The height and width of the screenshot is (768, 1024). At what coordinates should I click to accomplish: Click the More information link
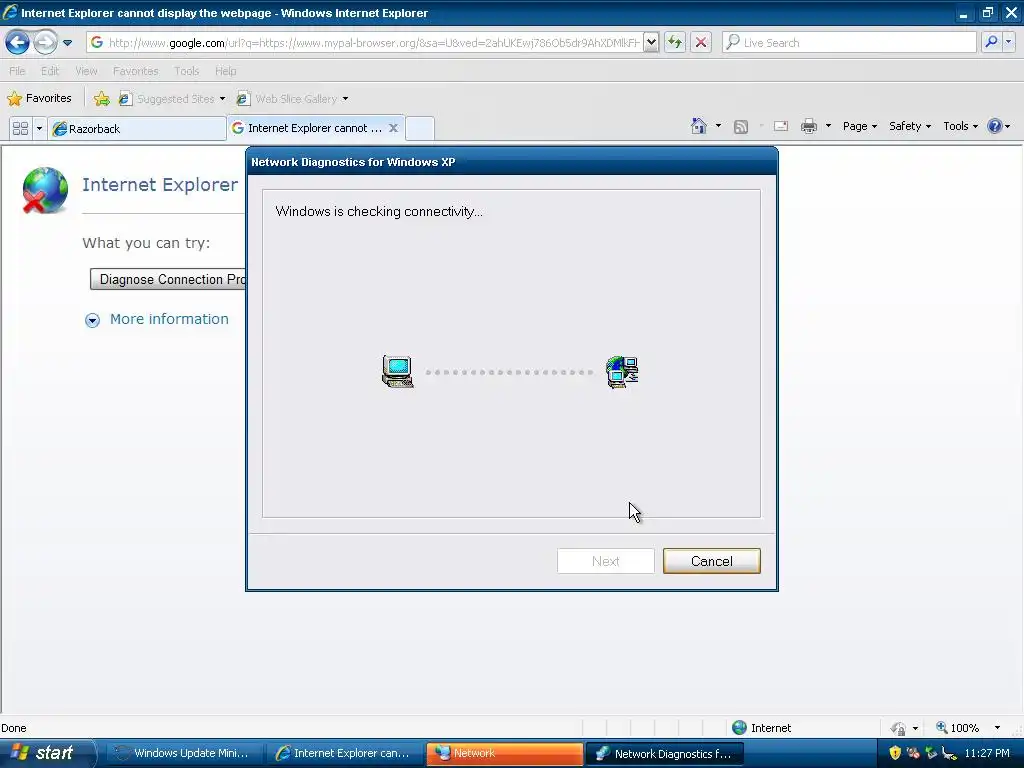(169, 319)
